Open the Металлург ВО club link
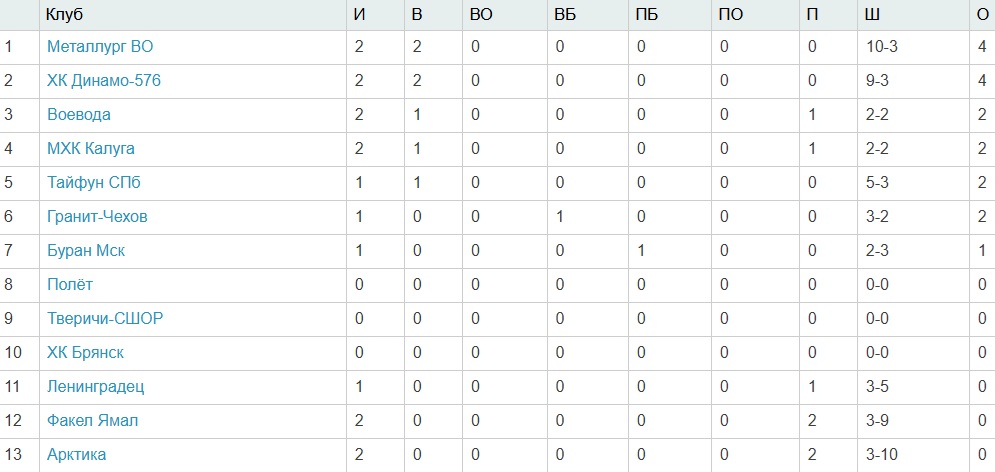The width and height of the screenshot is (995, 472). pos(100,46)
